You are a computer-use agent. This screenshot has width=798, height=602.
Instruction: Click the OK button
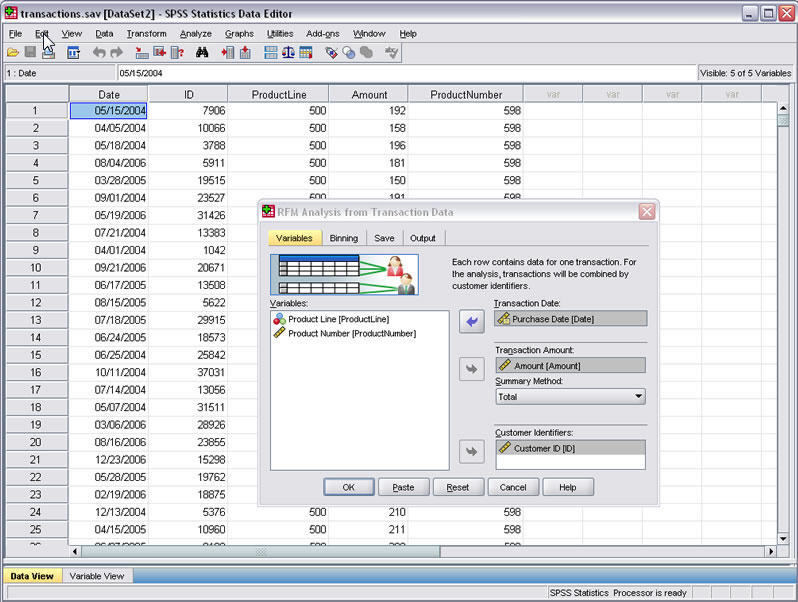[x=349, y=487]
